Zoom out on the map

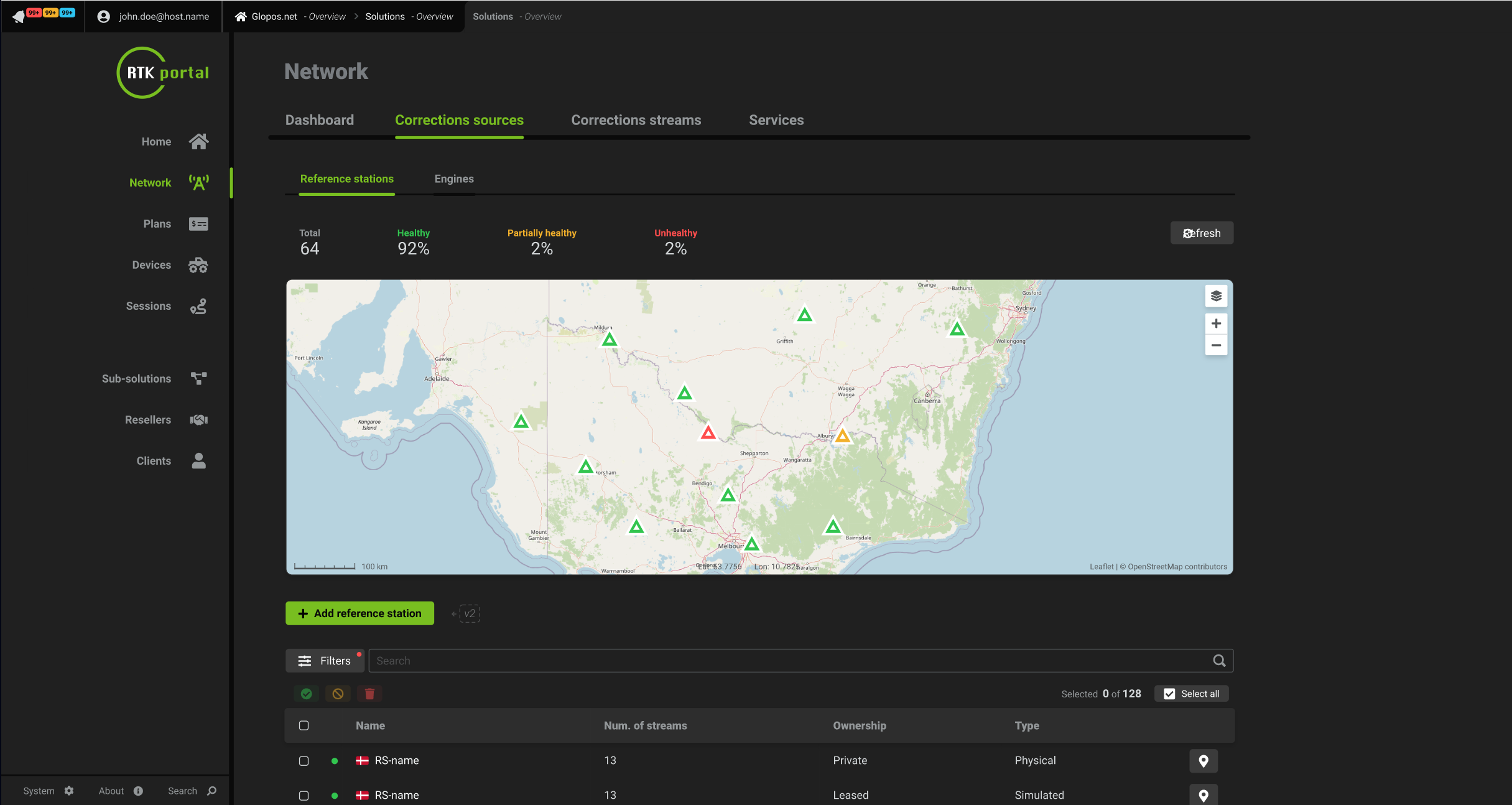coord(1216,345)
